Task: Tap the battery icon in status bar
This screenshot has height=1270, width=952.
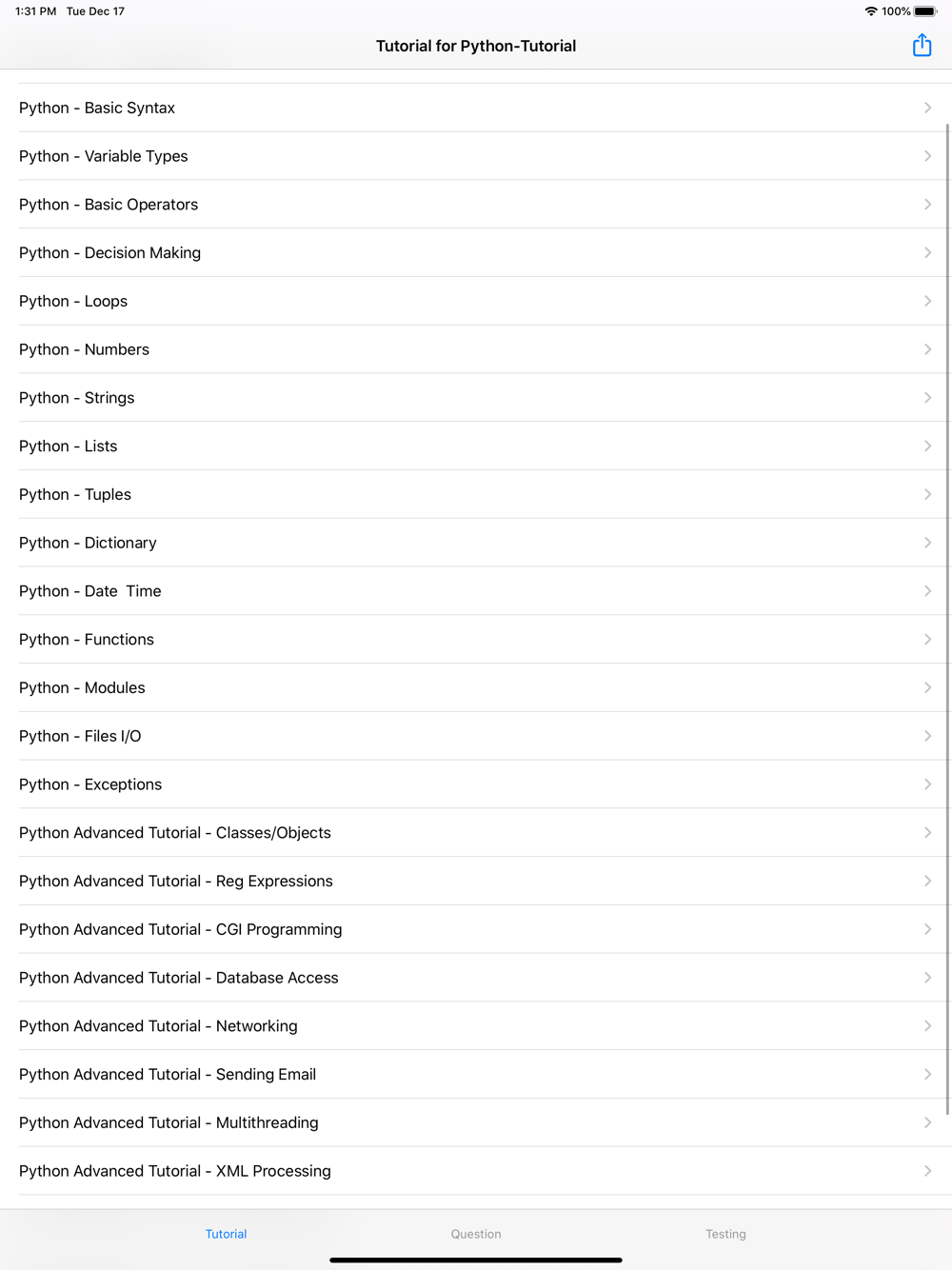Action: [925, 11]
